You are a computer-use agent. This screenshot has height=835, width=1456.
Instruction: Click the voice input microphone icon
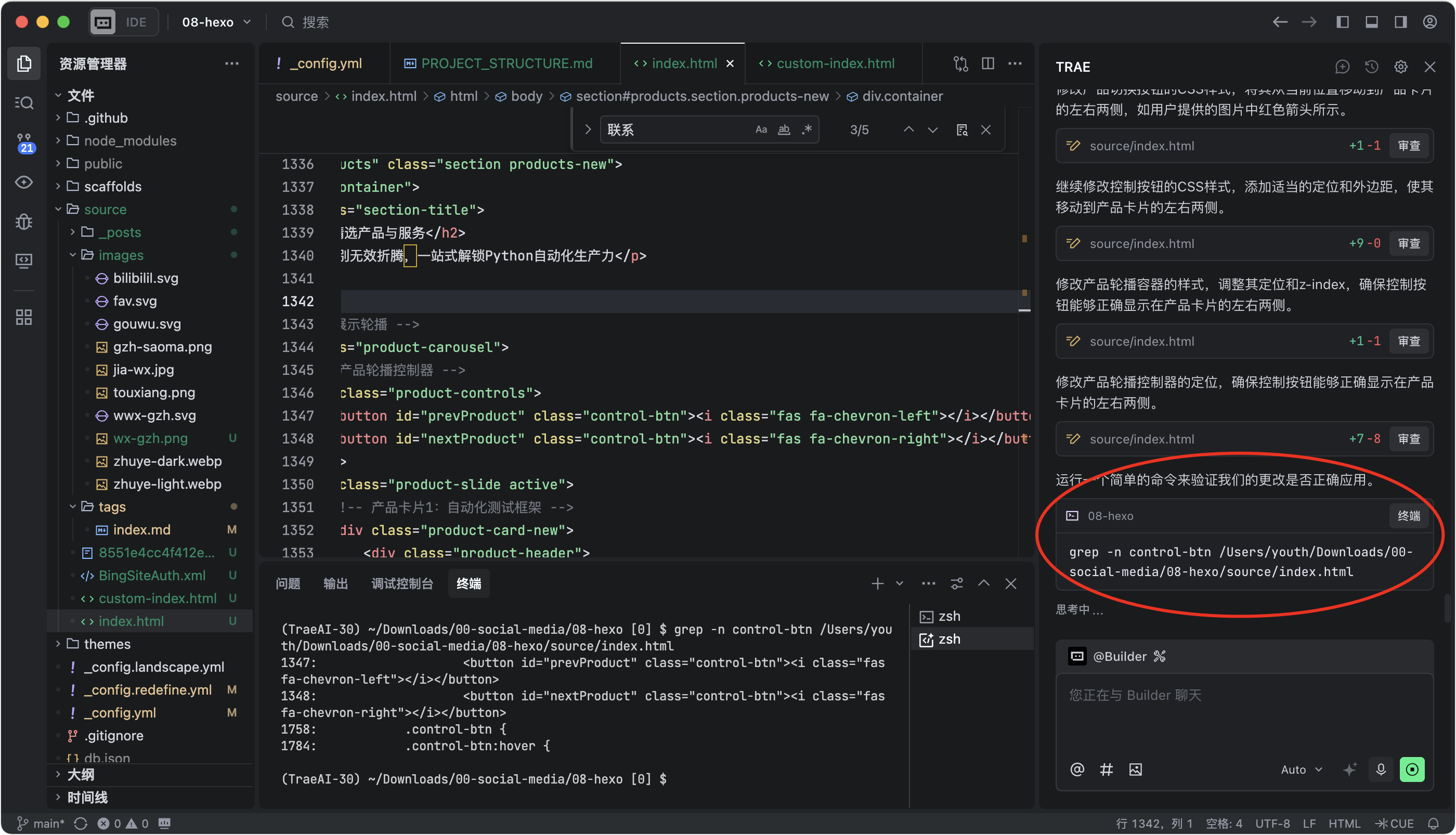1380,769
